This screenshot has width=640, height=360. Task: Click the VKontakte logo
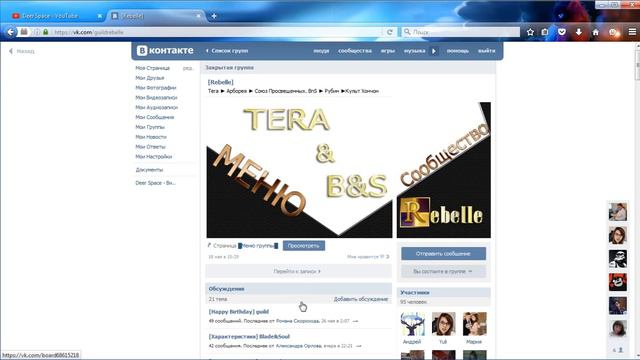click(165, 51)
